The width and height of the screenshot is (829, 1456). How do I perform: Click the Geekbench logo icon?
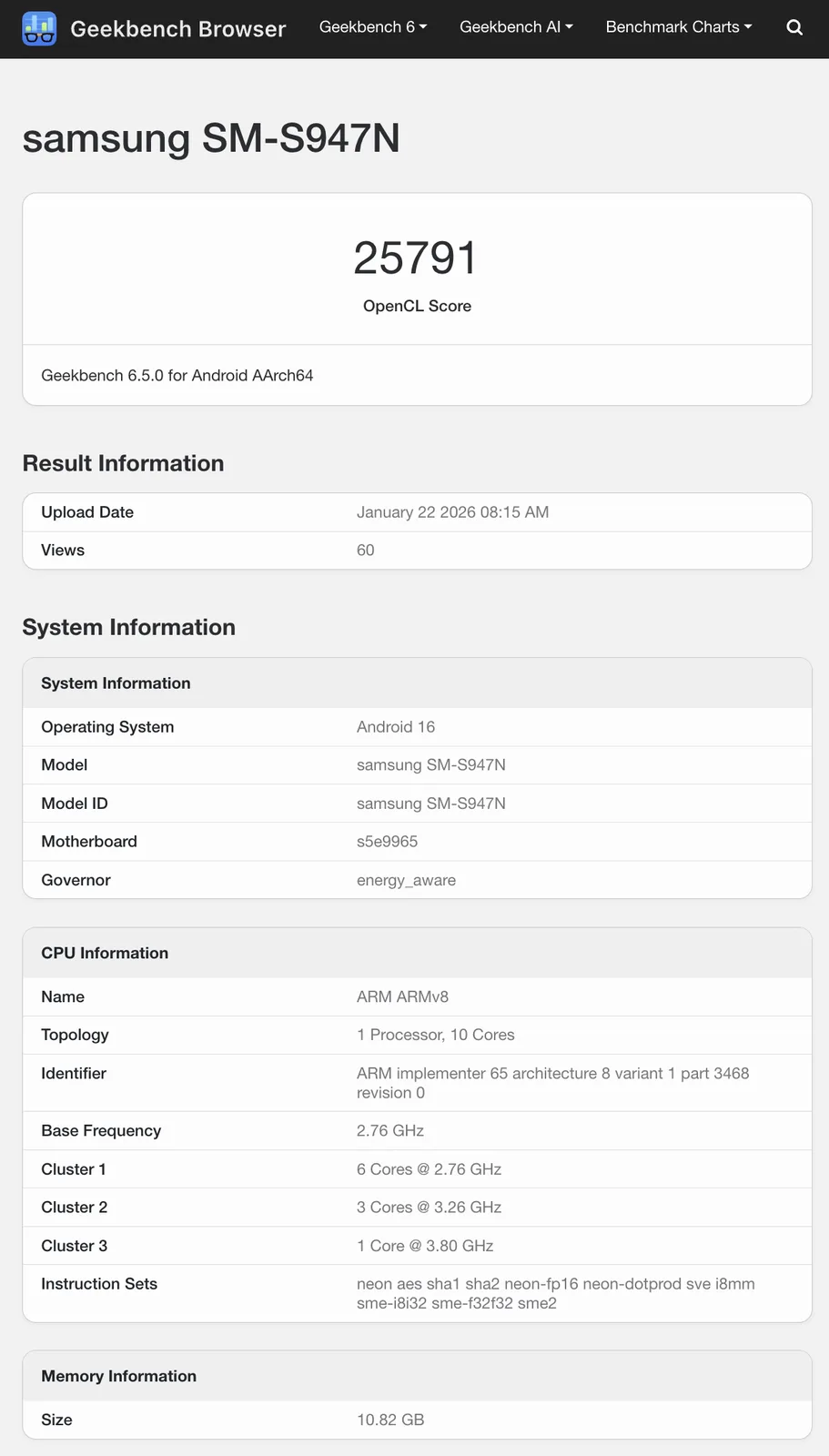(39, 29)
